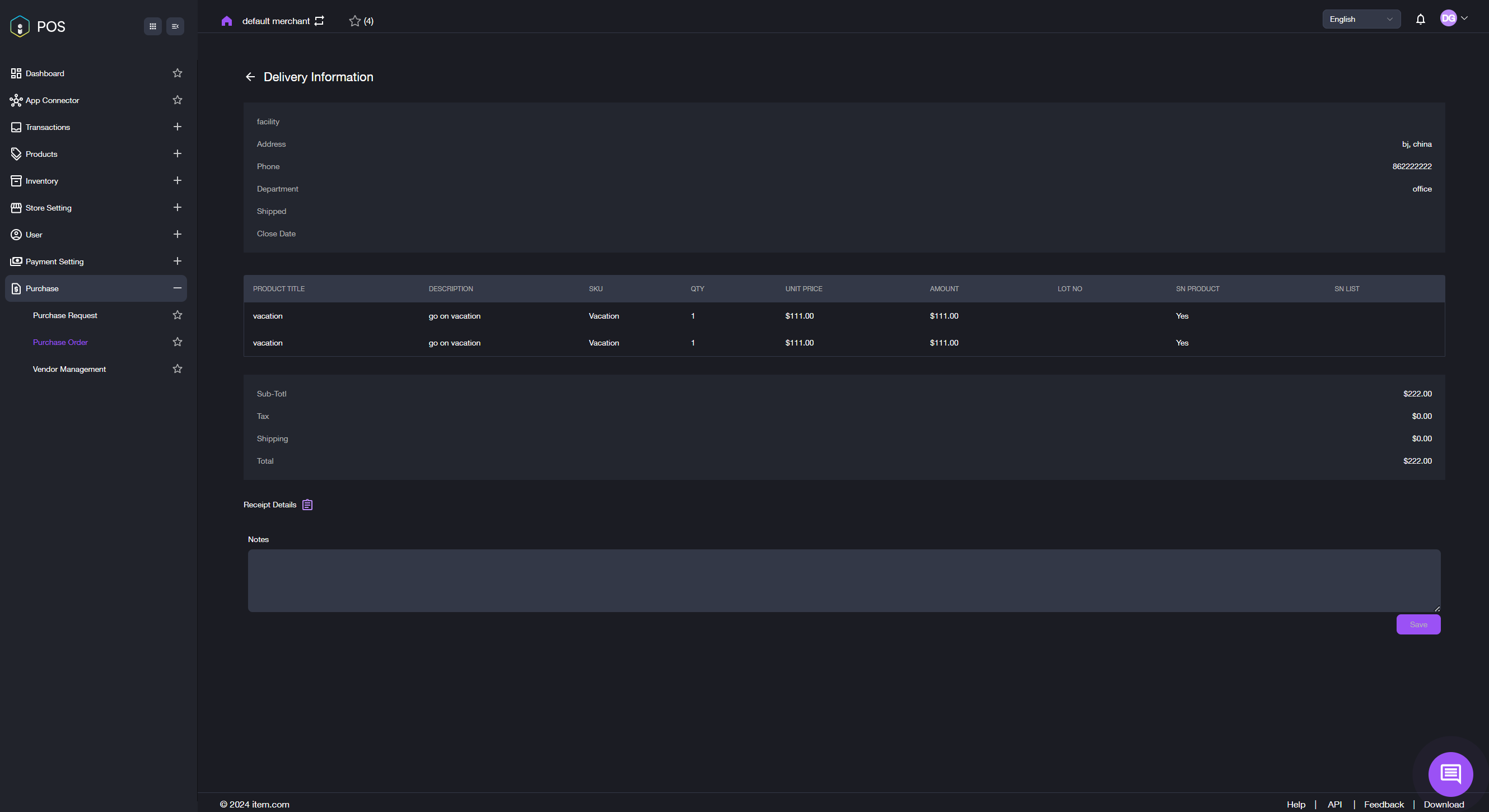Click the back arrow beside Delivery Information
Screen dimensions: 1489x812
pos(250,77)
